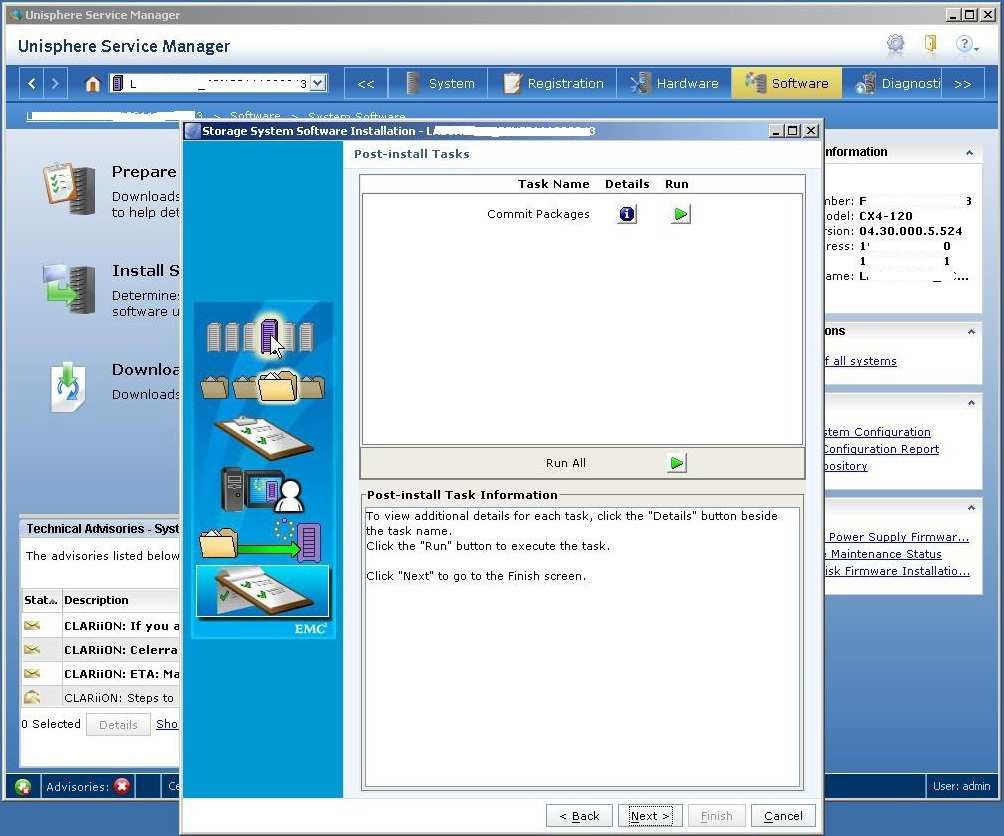This screenshot has height=836, width=1004.
Task: Open the Repository link
Action: point(846,466)
